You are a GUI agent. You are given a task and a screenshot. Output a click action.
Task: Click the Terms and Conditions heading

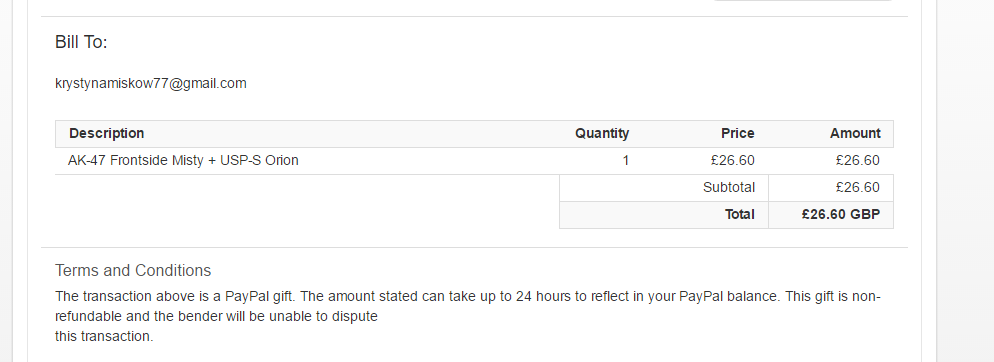tap(133, 271)
